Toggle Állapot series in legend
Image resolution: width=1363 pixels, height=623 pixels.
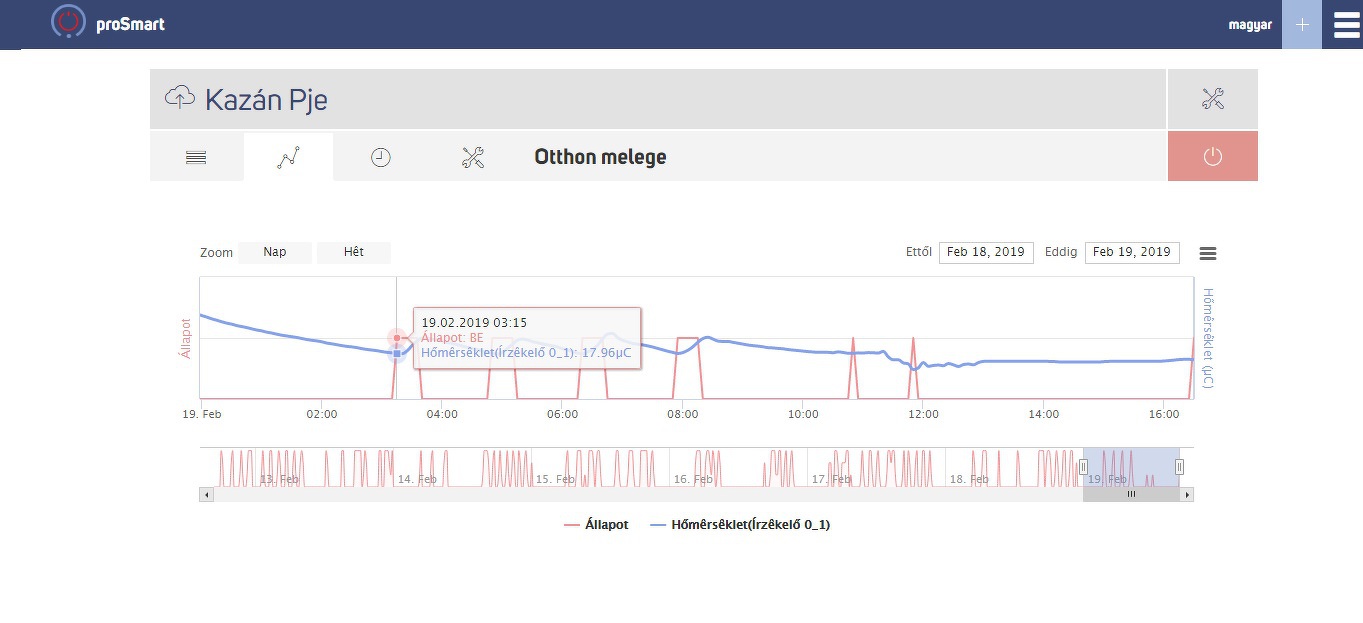[596, 524]
